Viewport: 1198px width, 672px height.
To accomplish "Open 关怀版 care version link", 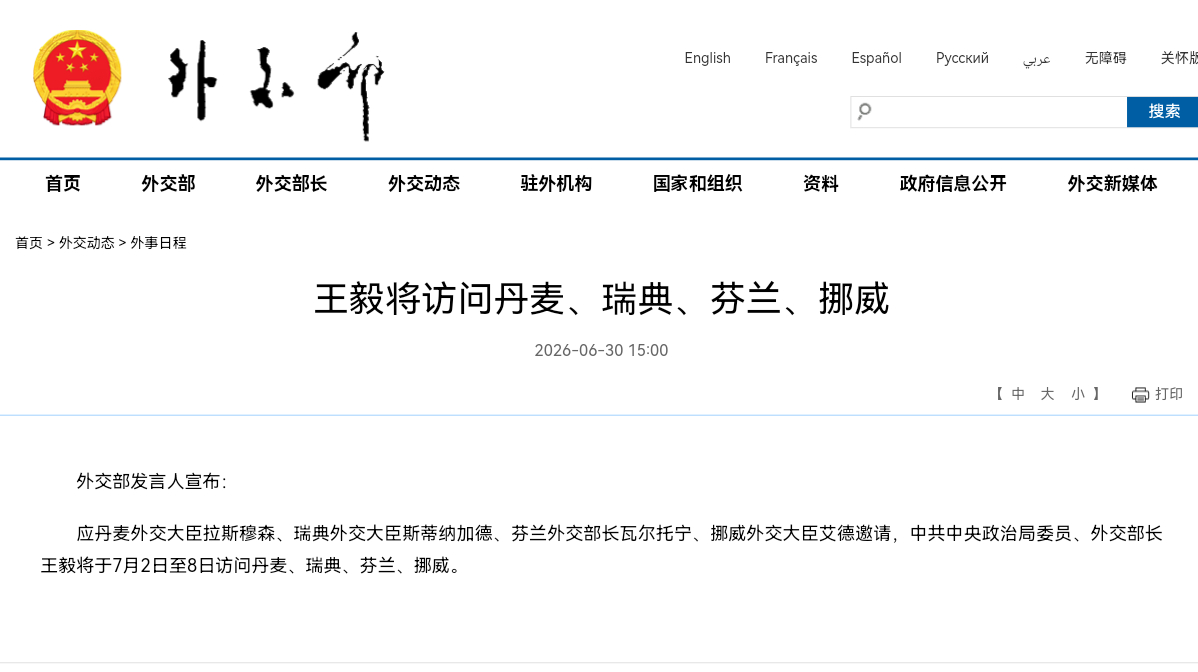I will [1179, 58].
